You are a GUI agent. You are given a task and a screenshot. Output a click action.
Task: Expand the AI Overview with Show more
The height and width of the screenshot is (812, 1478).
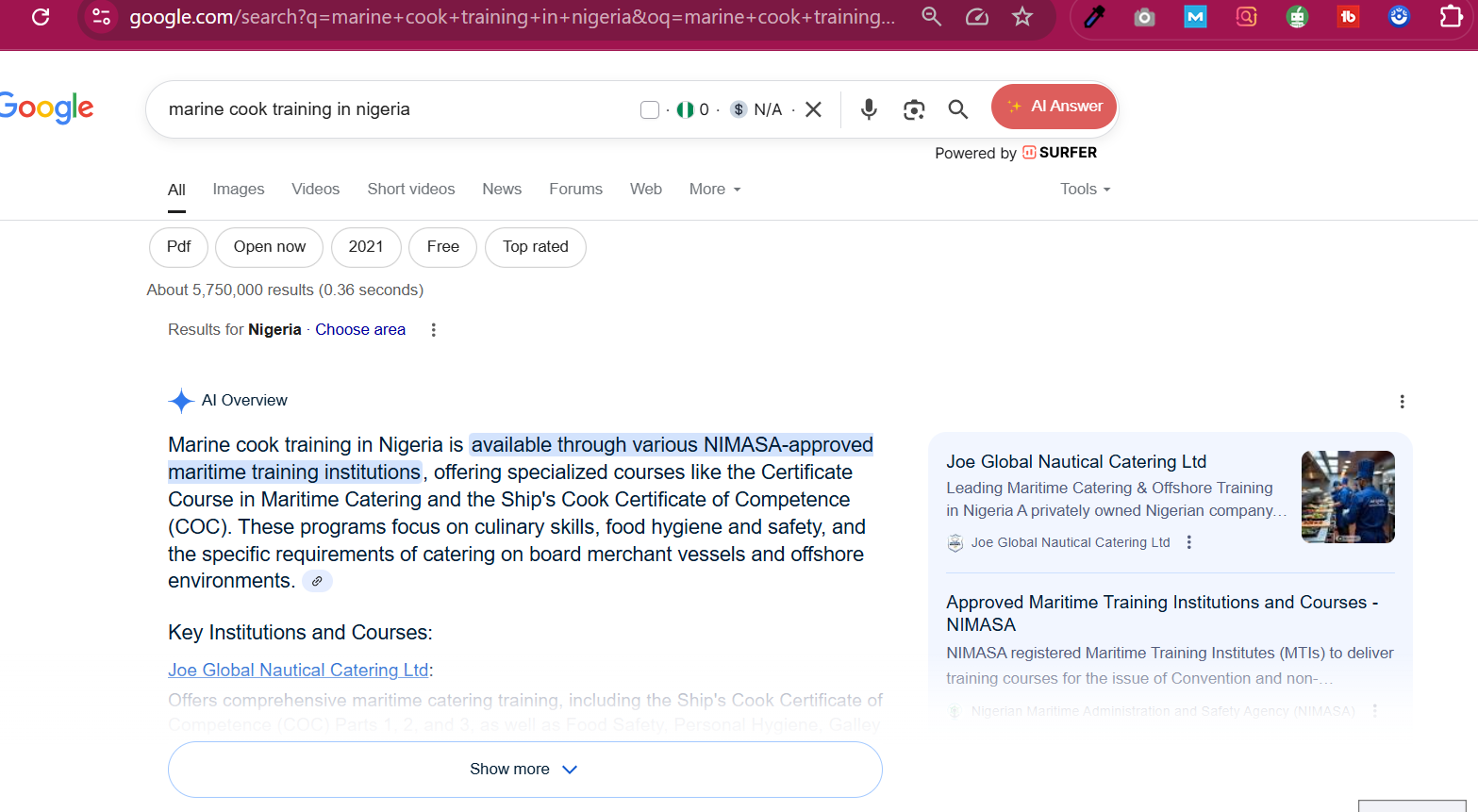point(524,770)
